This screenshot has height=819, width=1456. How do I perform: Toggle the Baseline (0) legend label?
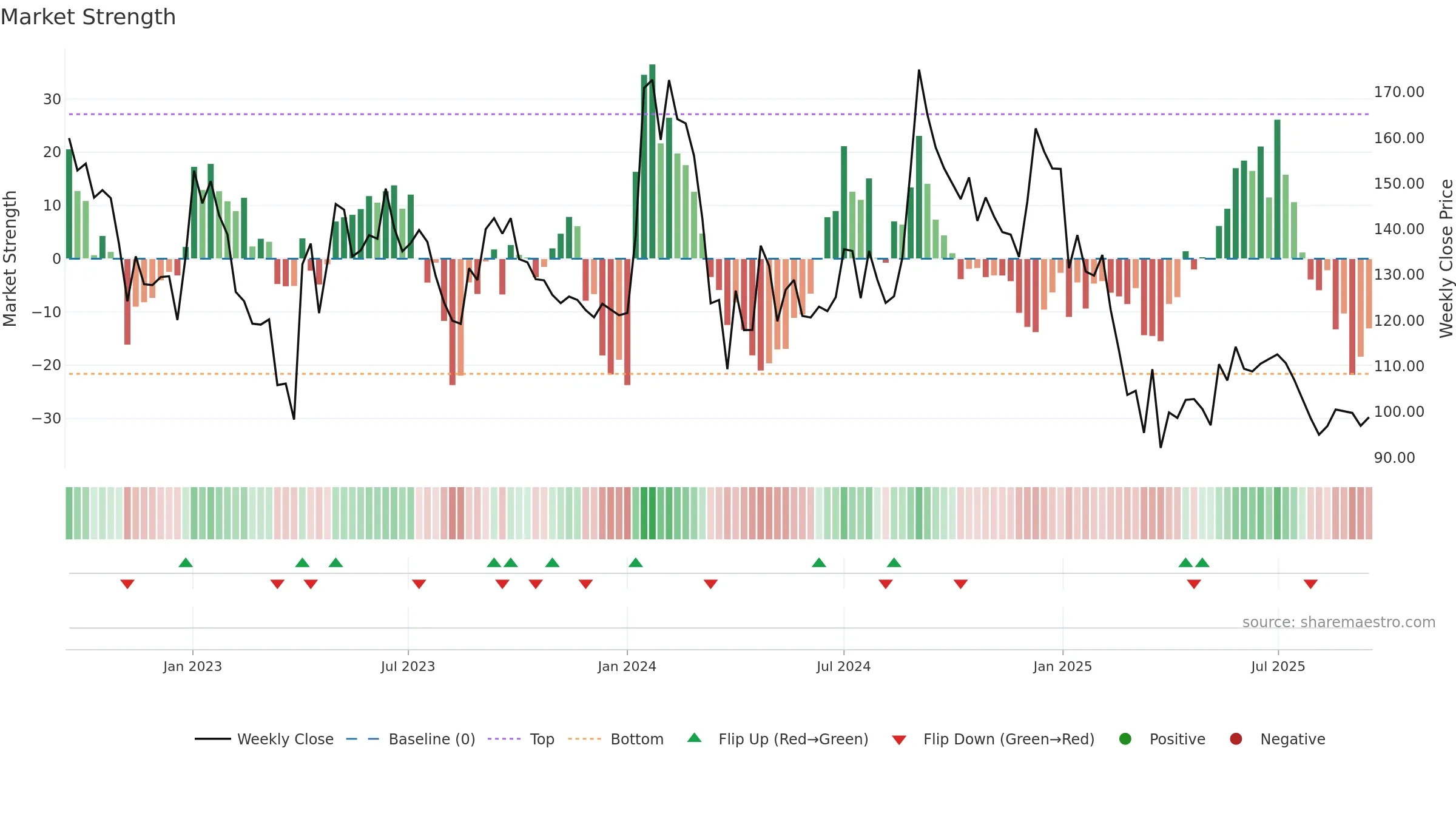432,739
